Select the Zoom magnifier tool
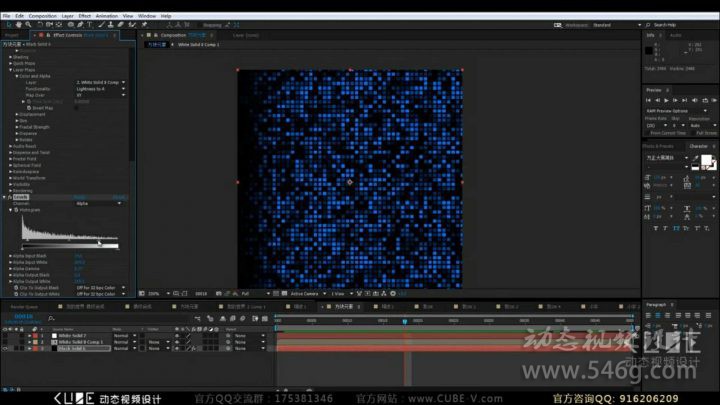Viewport: 720px width, 405px height. (x=28, y=25)
